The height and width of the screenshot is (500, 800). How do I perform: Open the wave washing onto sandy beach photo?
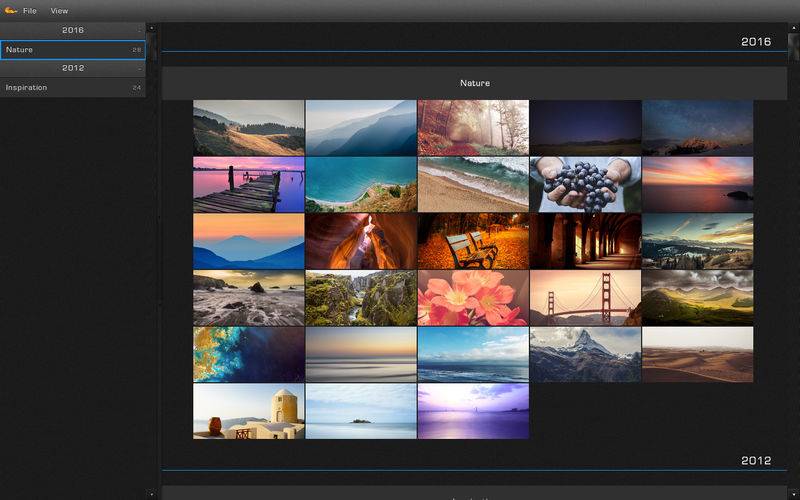pos(473,184)
